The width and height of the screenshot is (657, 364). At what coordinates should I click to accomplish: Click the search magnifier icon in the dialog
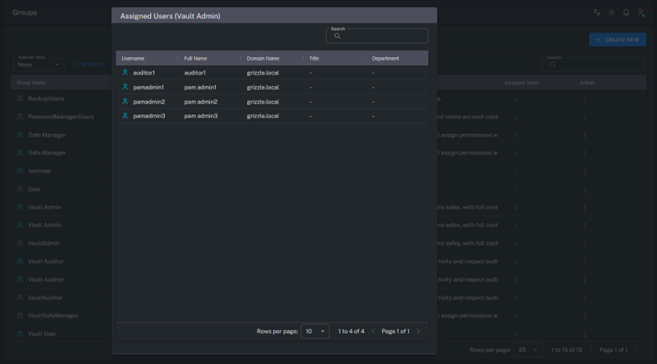coord(337,36)
